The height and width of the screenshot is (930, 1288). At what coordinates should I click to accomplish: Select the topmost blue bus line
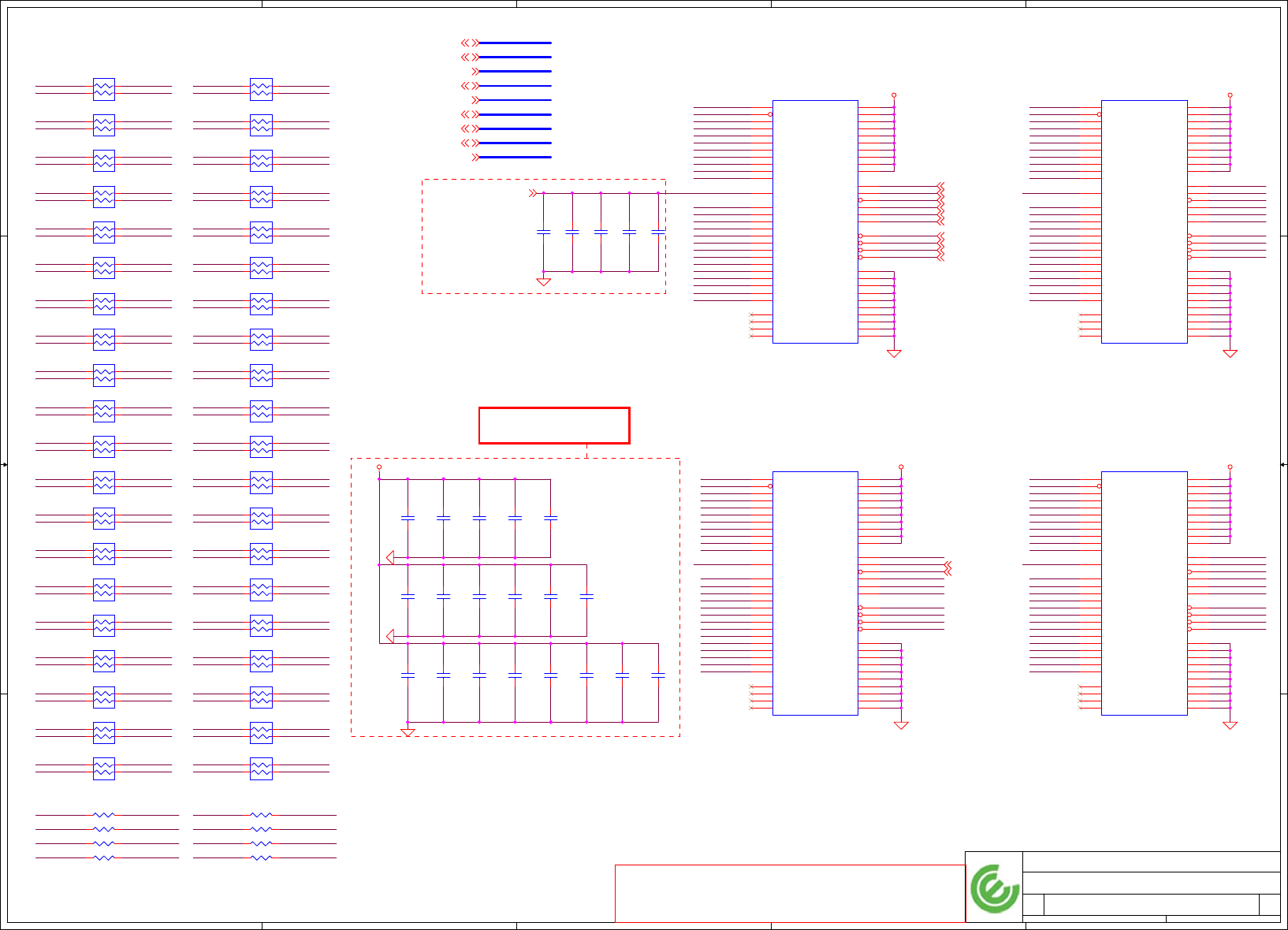[515, 43]
